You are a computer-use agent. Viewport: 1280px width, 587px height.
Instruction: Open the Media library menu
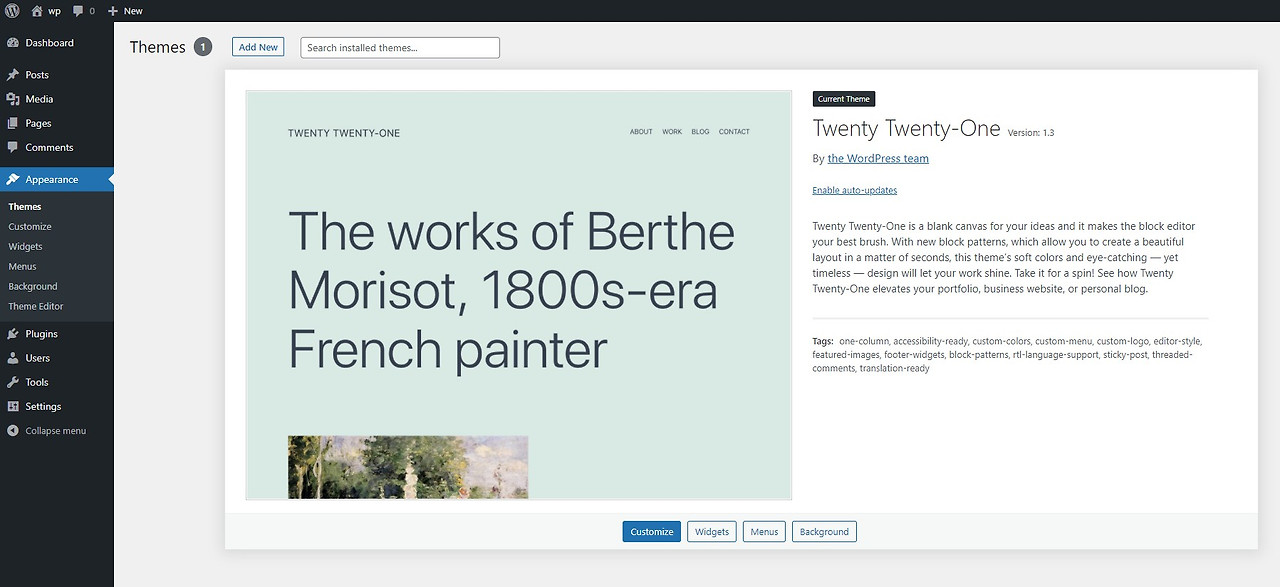click(x=57, y=99)
